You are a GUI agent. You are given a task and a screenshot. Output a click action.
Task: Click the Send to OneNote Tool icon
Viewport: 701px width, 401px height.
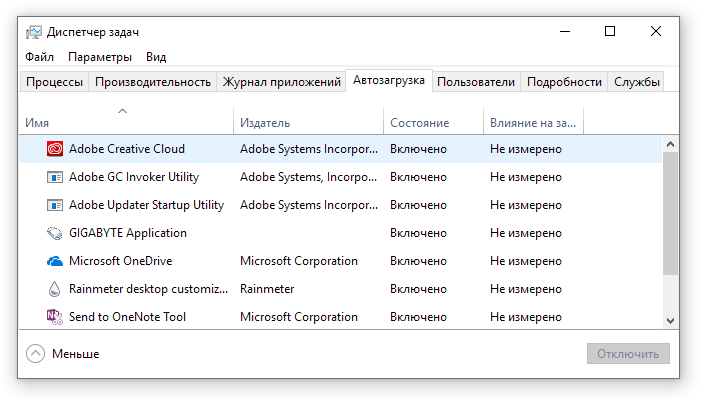point(55,317)
